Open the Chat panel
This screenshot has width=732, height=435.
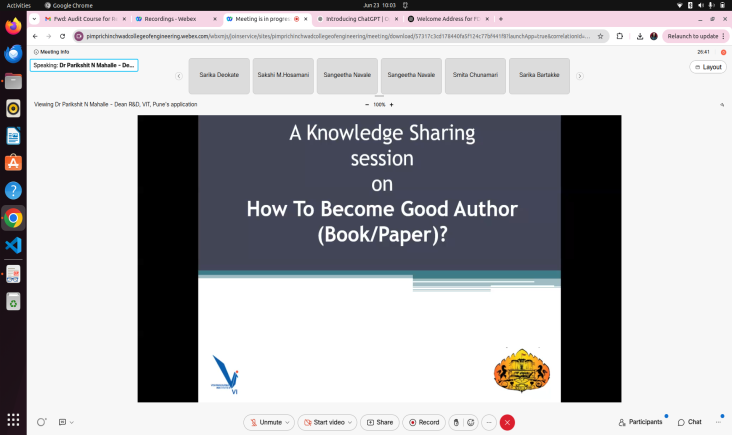pyautogui.click(x=689, y=422)
